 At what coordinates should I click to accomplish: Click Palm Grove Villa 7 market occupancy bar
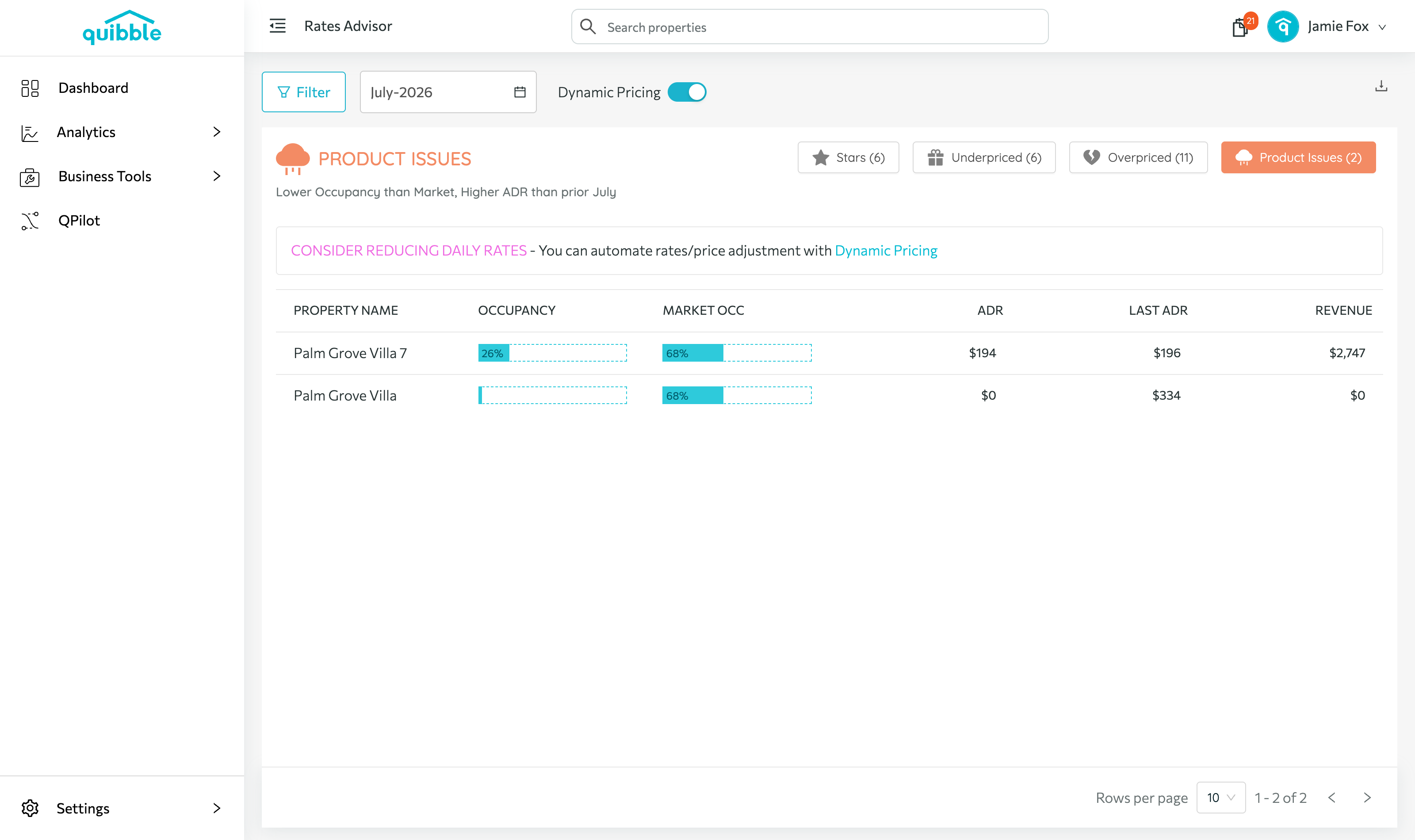736,353
